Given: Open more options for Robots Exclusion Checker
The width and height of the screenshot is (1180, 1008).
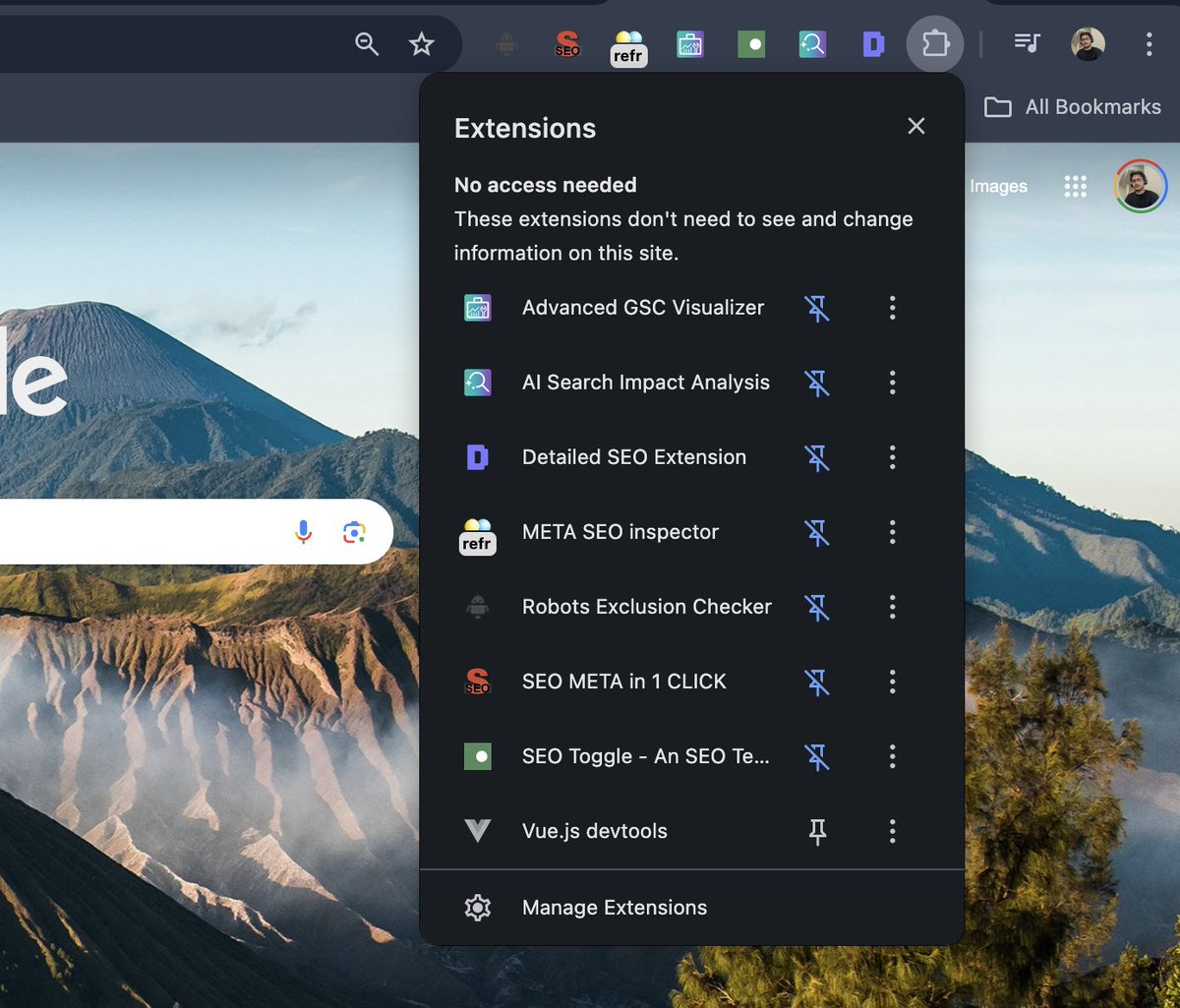Looking at the screenshot, I should click(x=893, y=607).
